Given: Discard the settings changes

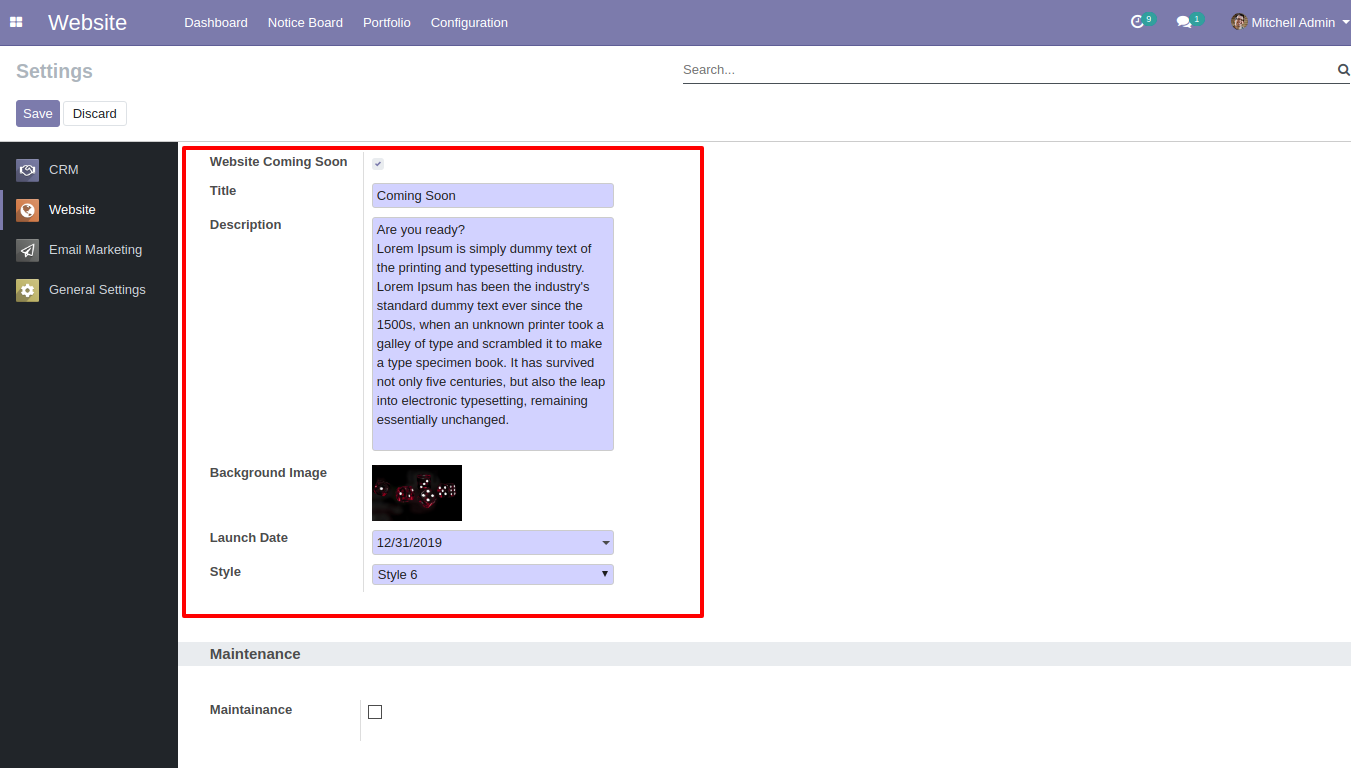Looking at the screenshot, I should [95, 113].
